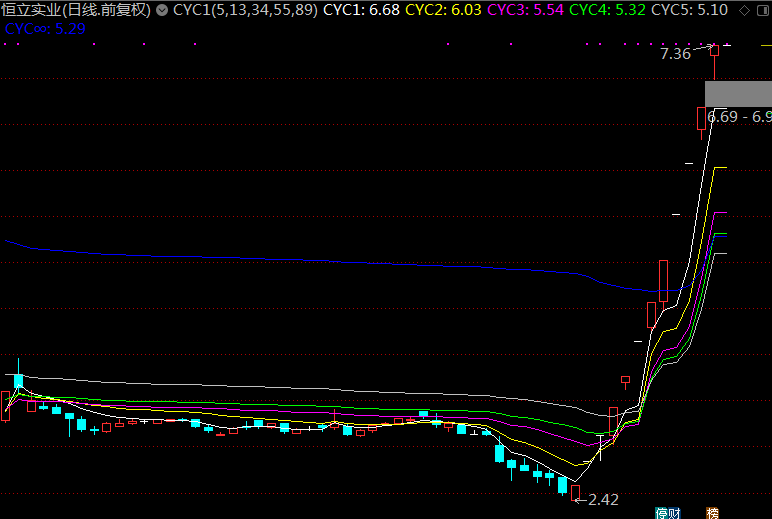Image resolution: width=772 pixels, height=519 pixels.
Task: Select the CYC5: 5.10 value label
Action: point(689,11)
